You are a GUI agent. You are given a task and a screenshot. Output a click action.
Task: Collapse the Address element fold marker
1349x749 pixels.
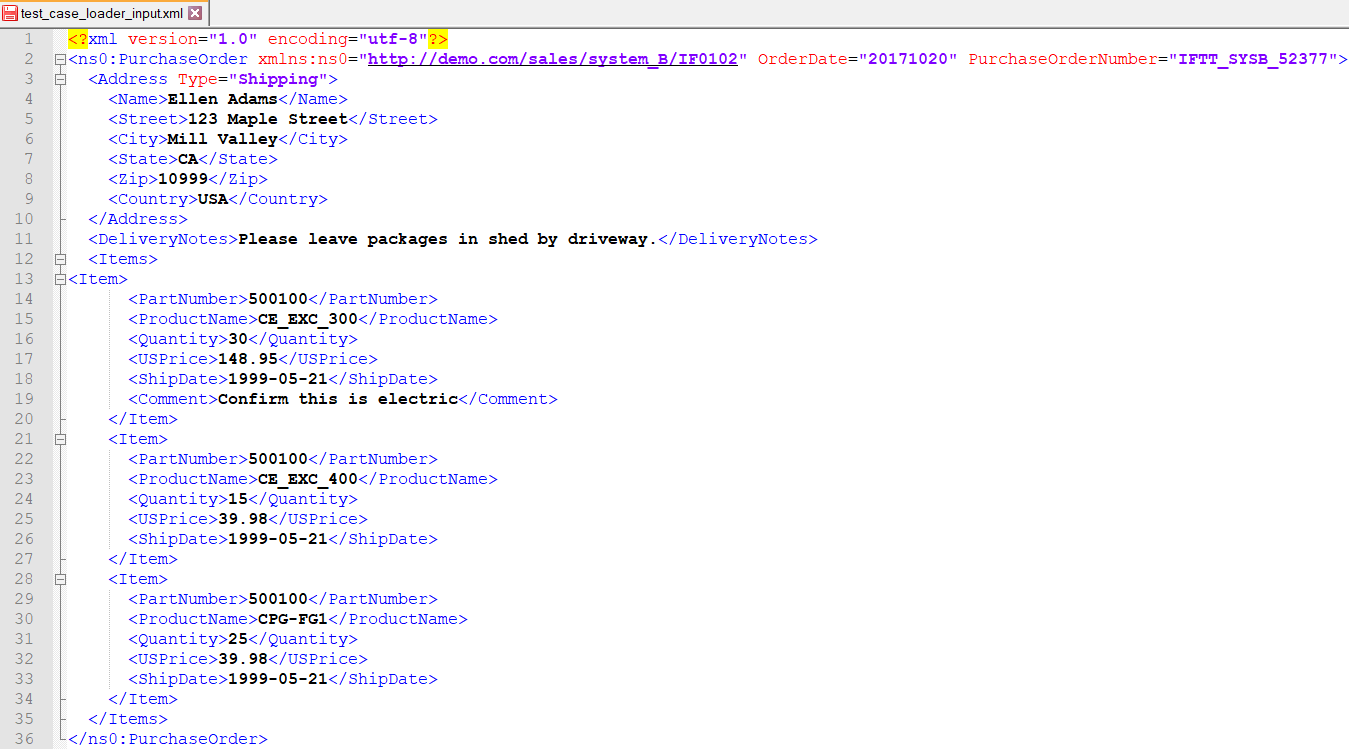click(x=61, y=79)
